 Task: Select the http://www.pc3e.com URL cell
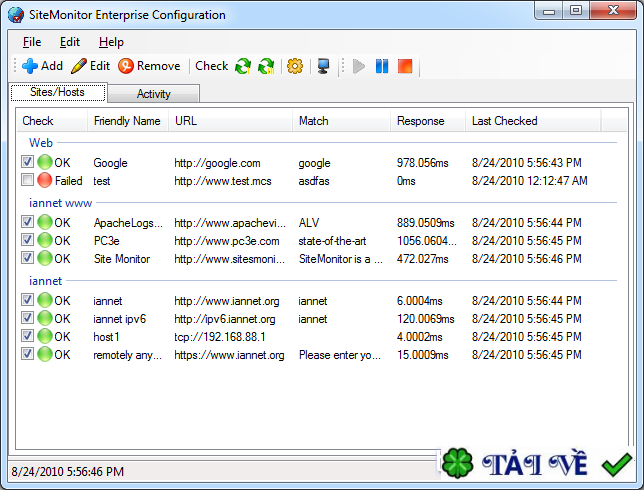pyautogui.click(x=227, y=241)
